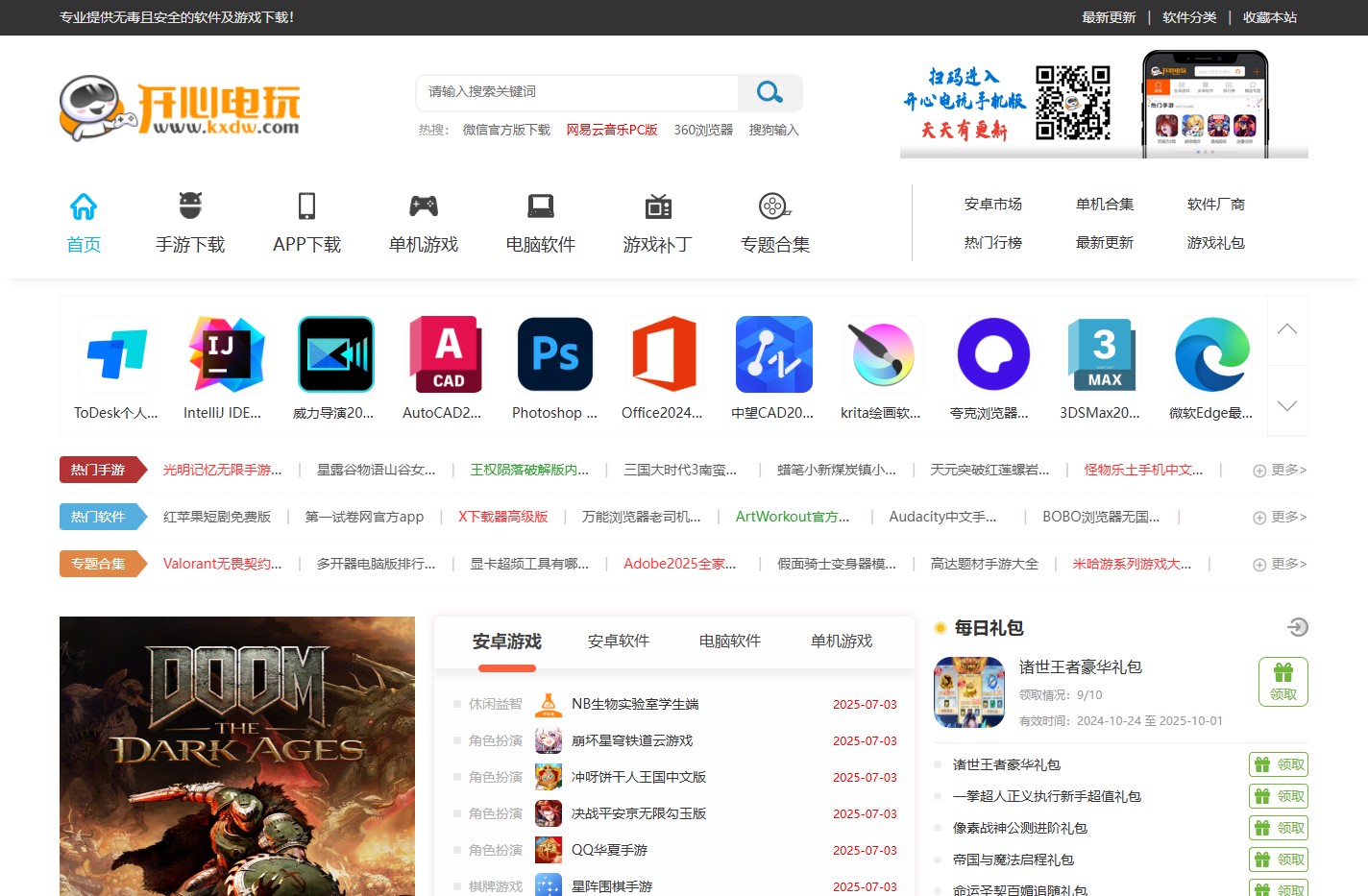
Task: Click 收藏本站 in top bar
Action: pos(1270,17)
